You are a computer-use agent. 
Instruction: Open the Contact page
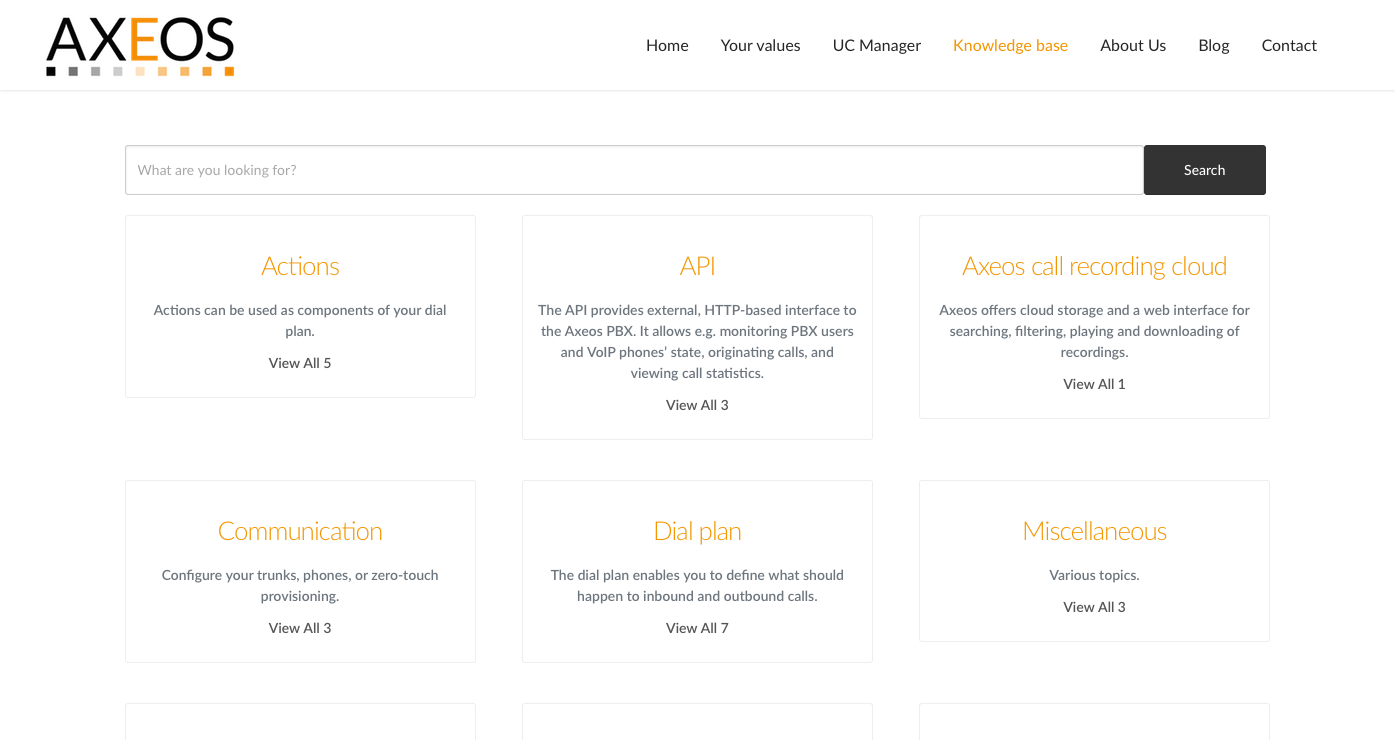1289,45
